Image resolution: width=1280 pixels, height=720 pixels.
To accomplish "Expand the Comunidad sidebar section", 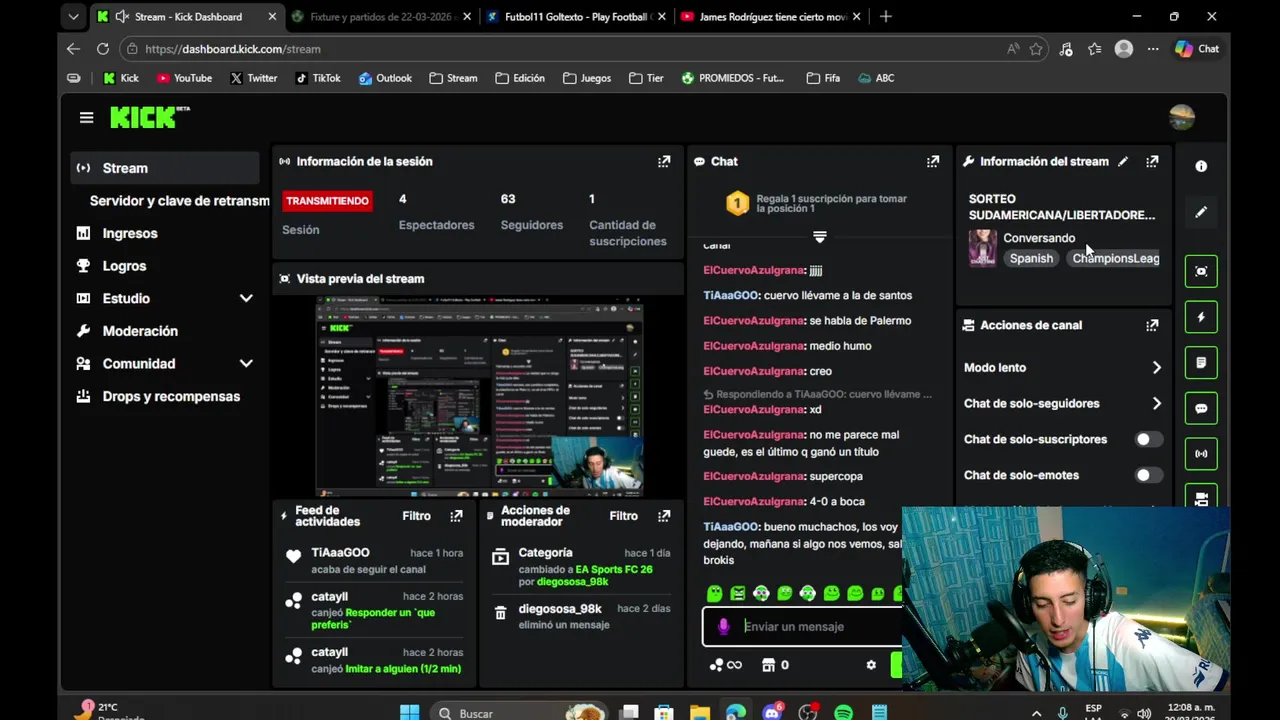I will (x=246, y=363).
